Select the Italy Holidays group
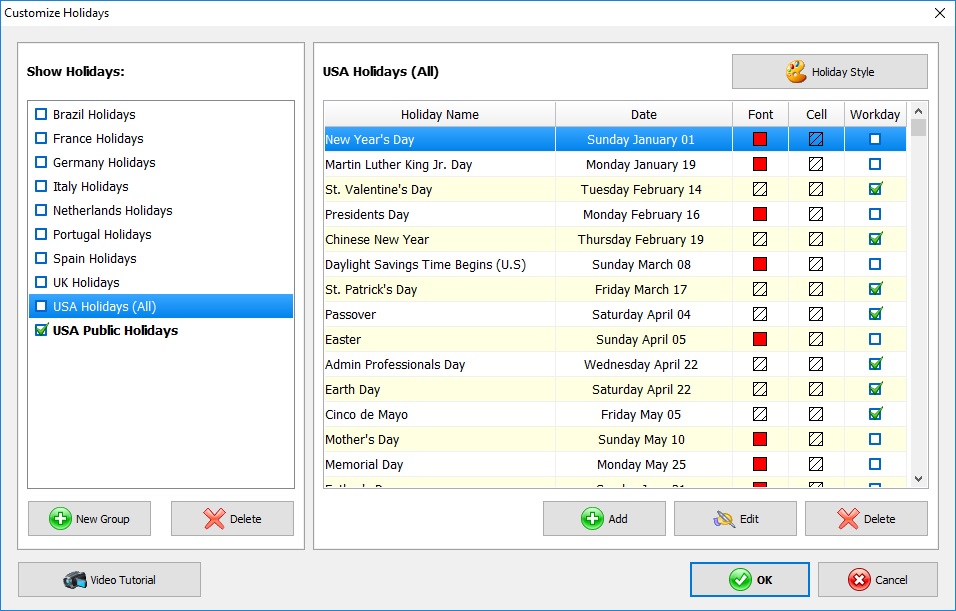The width and height of the screenshot is (956, 611). coord(161,186)
